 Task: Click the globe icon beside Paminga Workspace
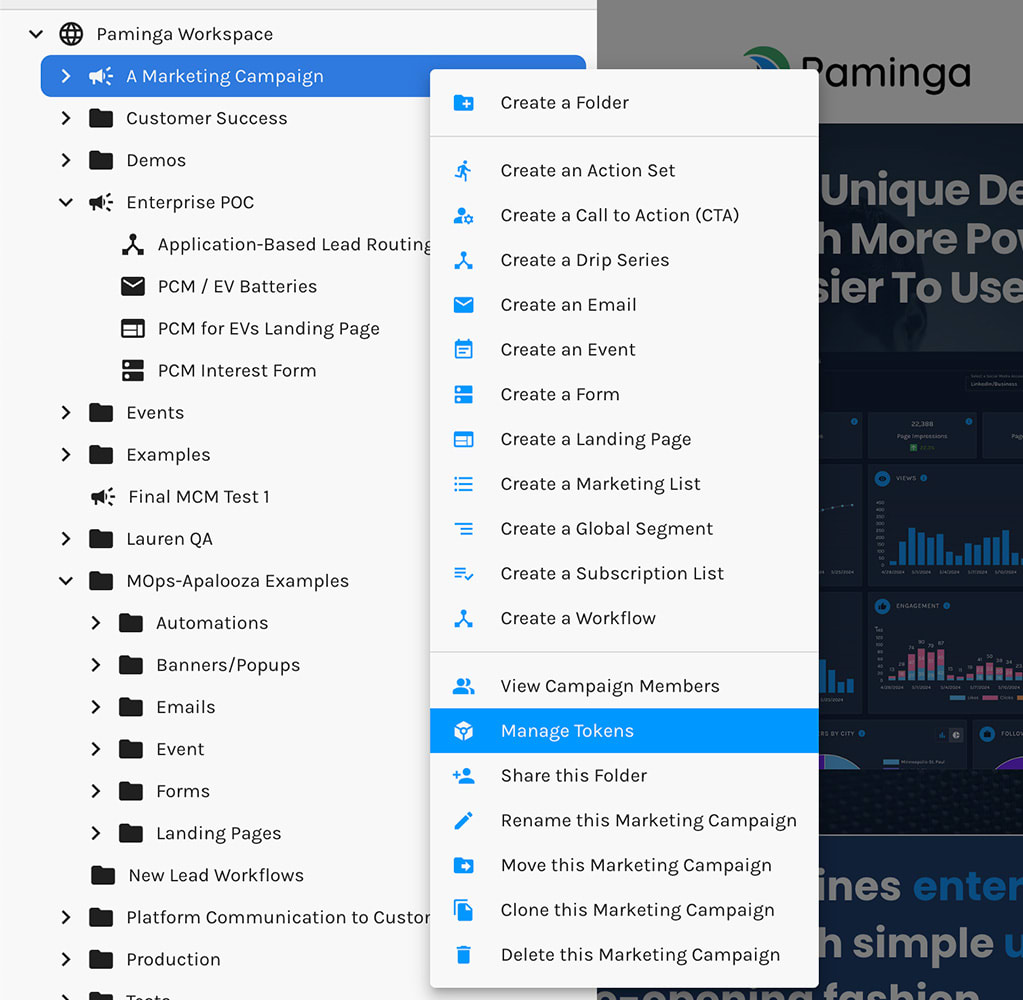point(71,34)
